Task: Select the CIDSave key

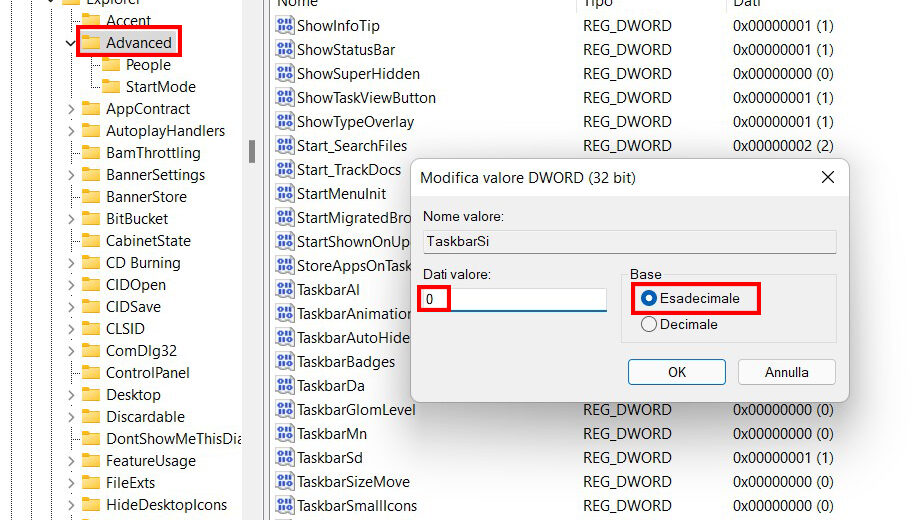Action: [133, 306]
